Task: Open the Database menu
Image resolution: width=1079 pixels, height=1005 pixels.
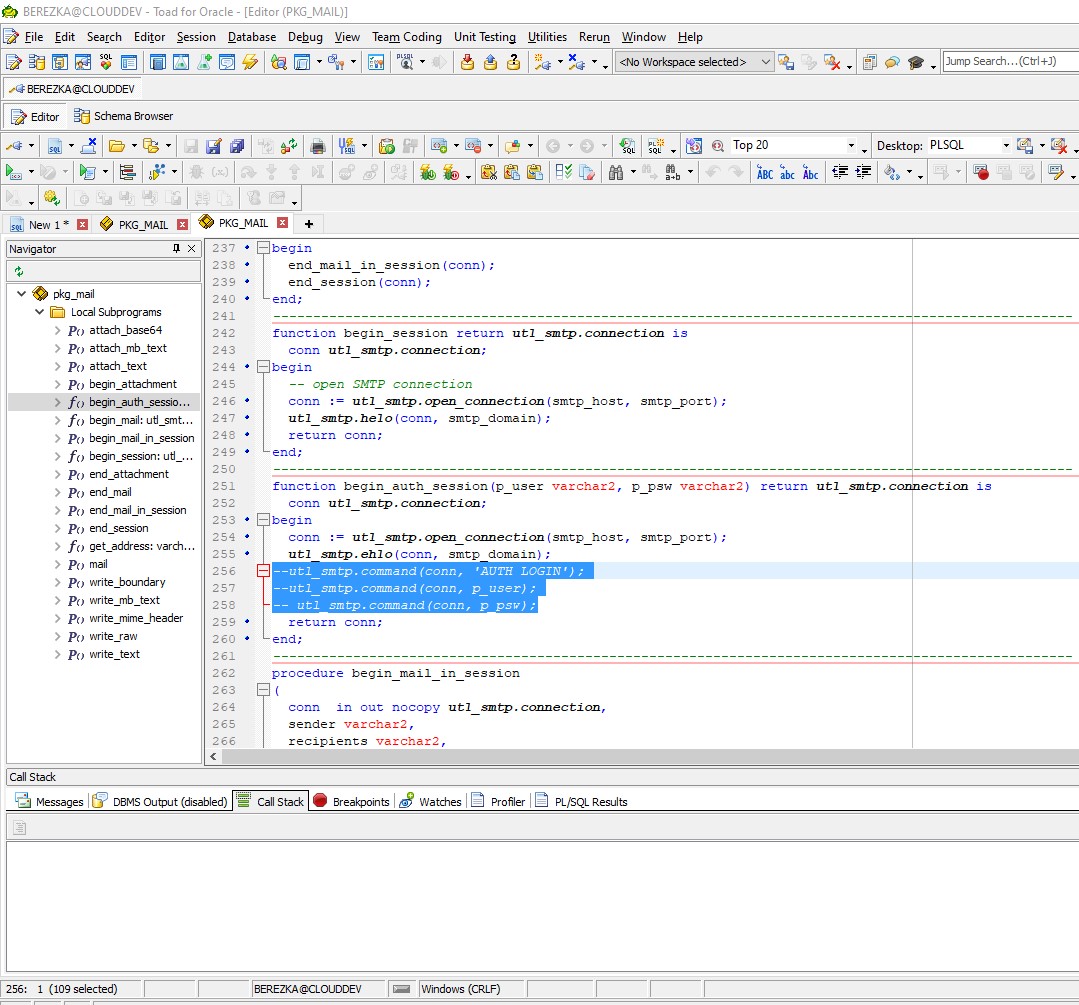Action: pyautogui.click(x=252, y=37)
